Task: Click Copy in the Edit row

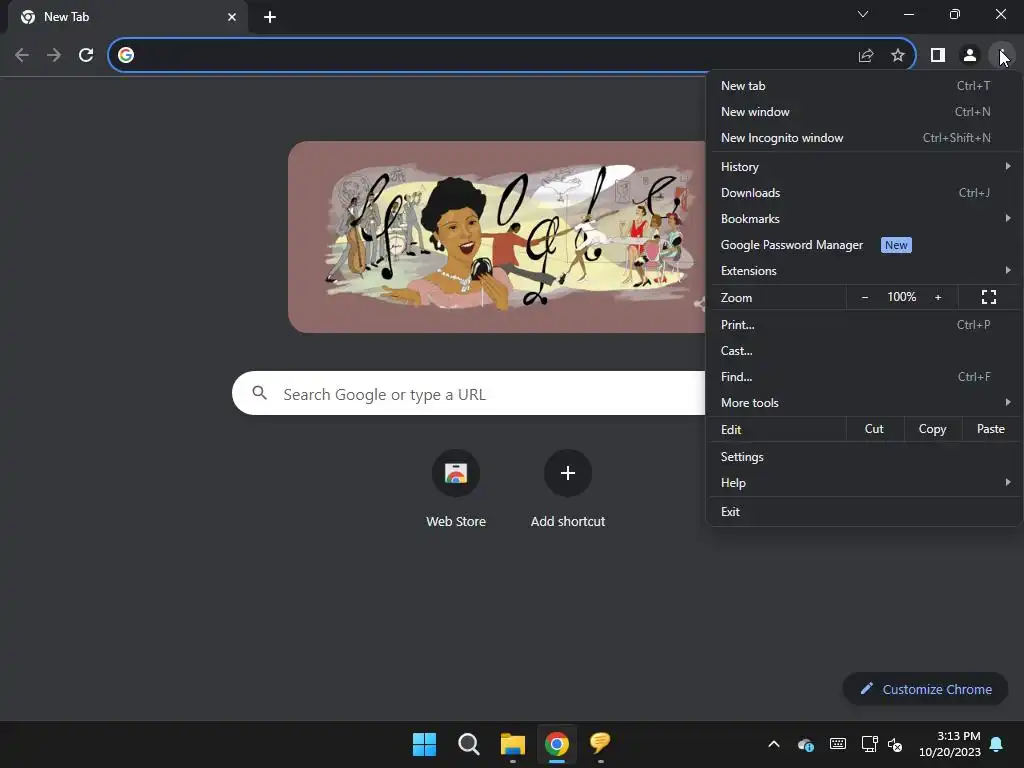Action: 933,429
